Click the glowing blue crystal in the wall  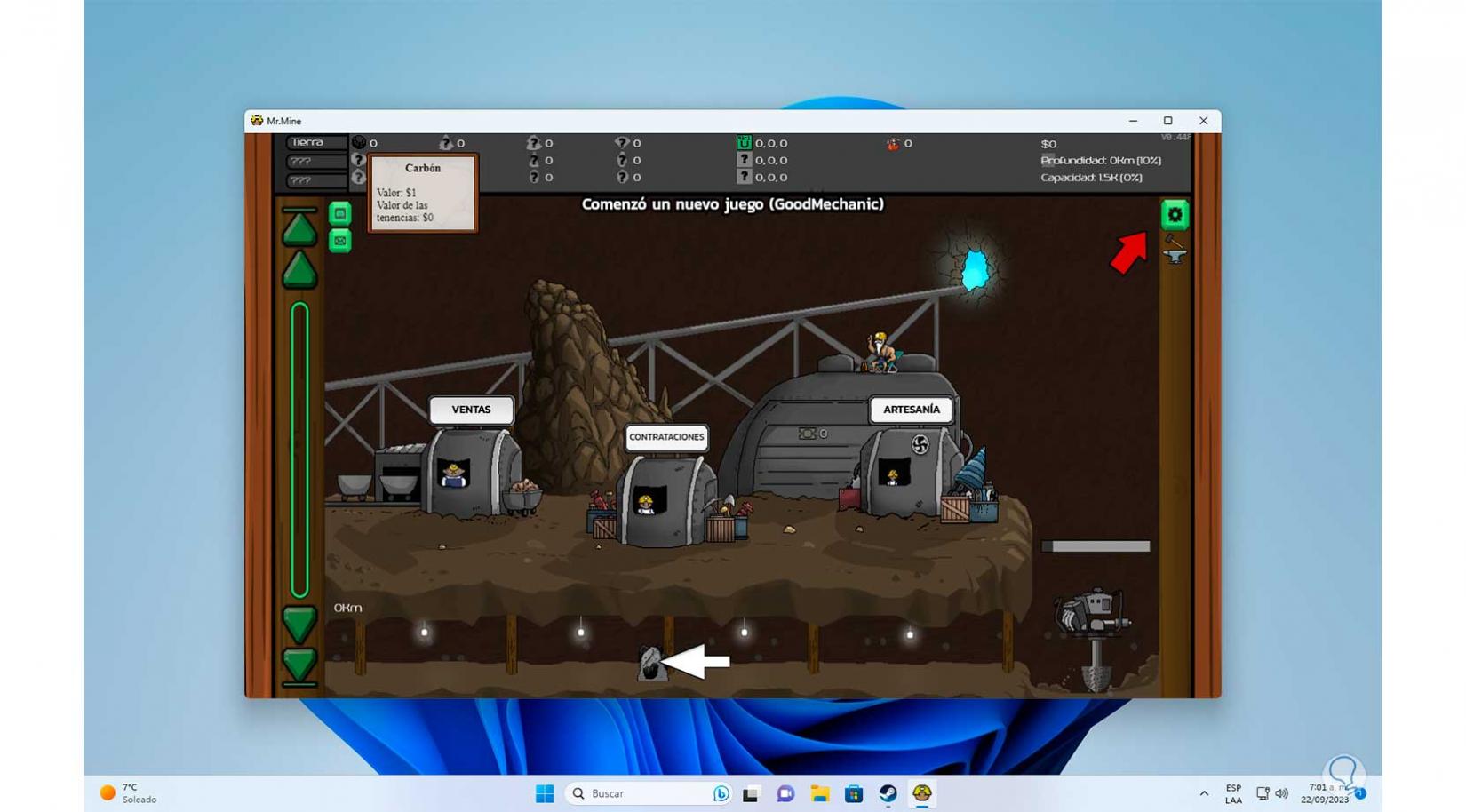(975, 269)
